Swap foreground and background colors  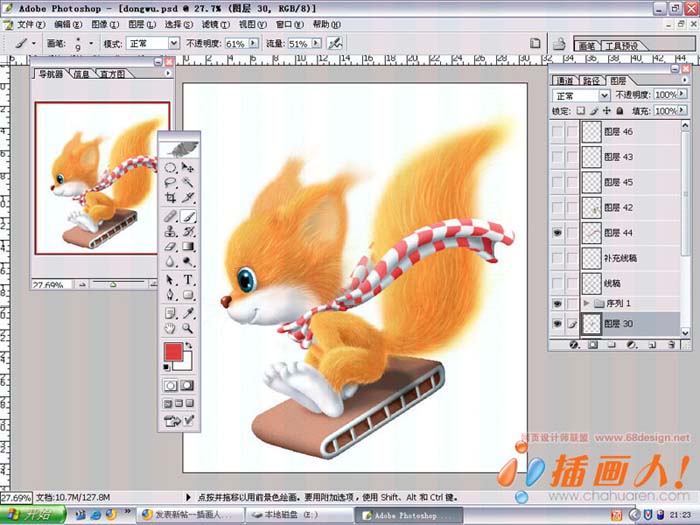tap(189, 346)
